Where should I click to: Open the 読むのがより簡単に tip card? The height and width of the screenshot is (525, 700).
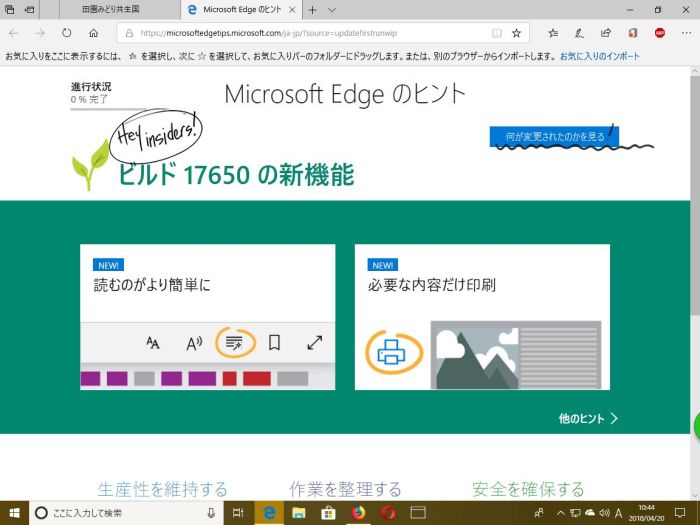tap(207, 317)
